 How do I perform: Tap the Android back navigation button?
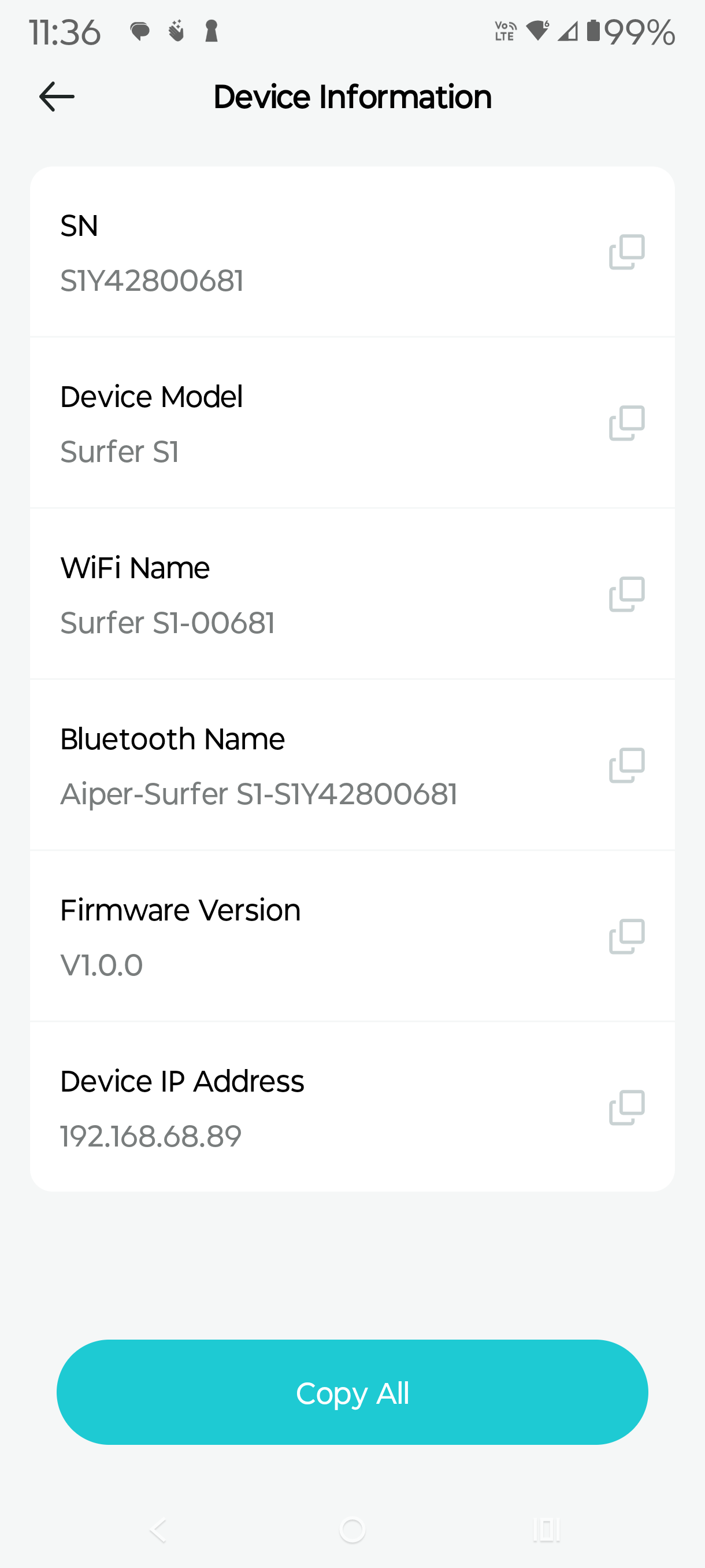pos(158,1530)
